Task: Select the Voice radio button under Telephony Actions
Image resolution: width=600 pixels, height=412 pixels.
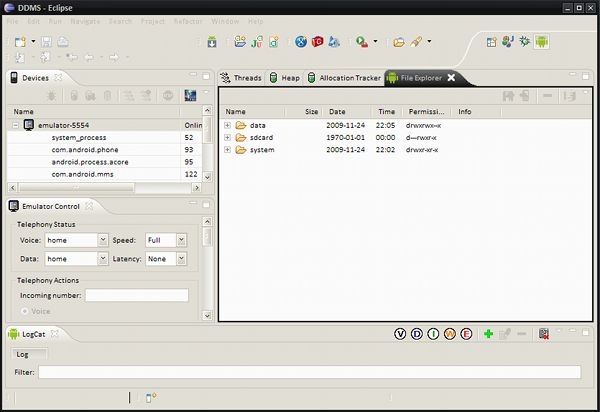Action: click(x=25, y=311)
